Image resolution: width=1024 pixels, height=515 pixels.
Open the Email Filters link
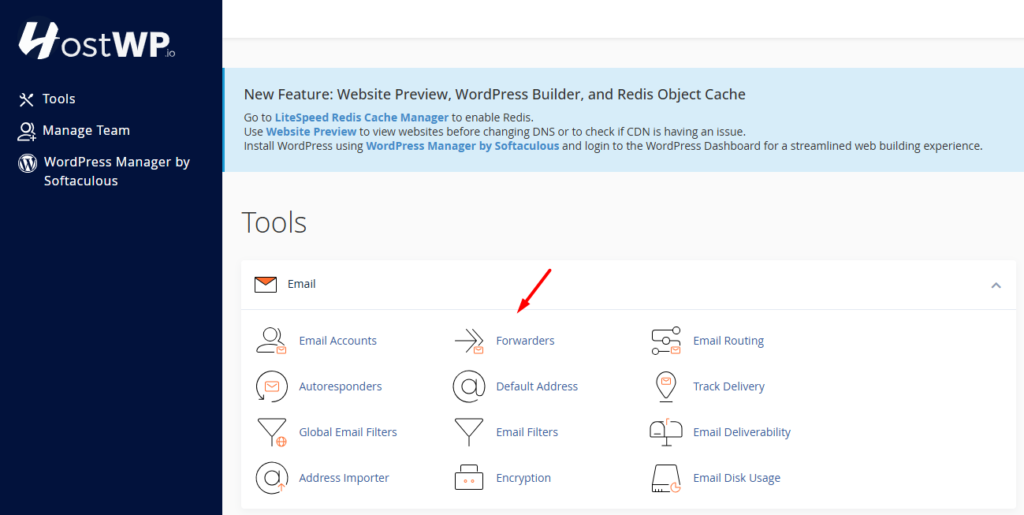527,432
